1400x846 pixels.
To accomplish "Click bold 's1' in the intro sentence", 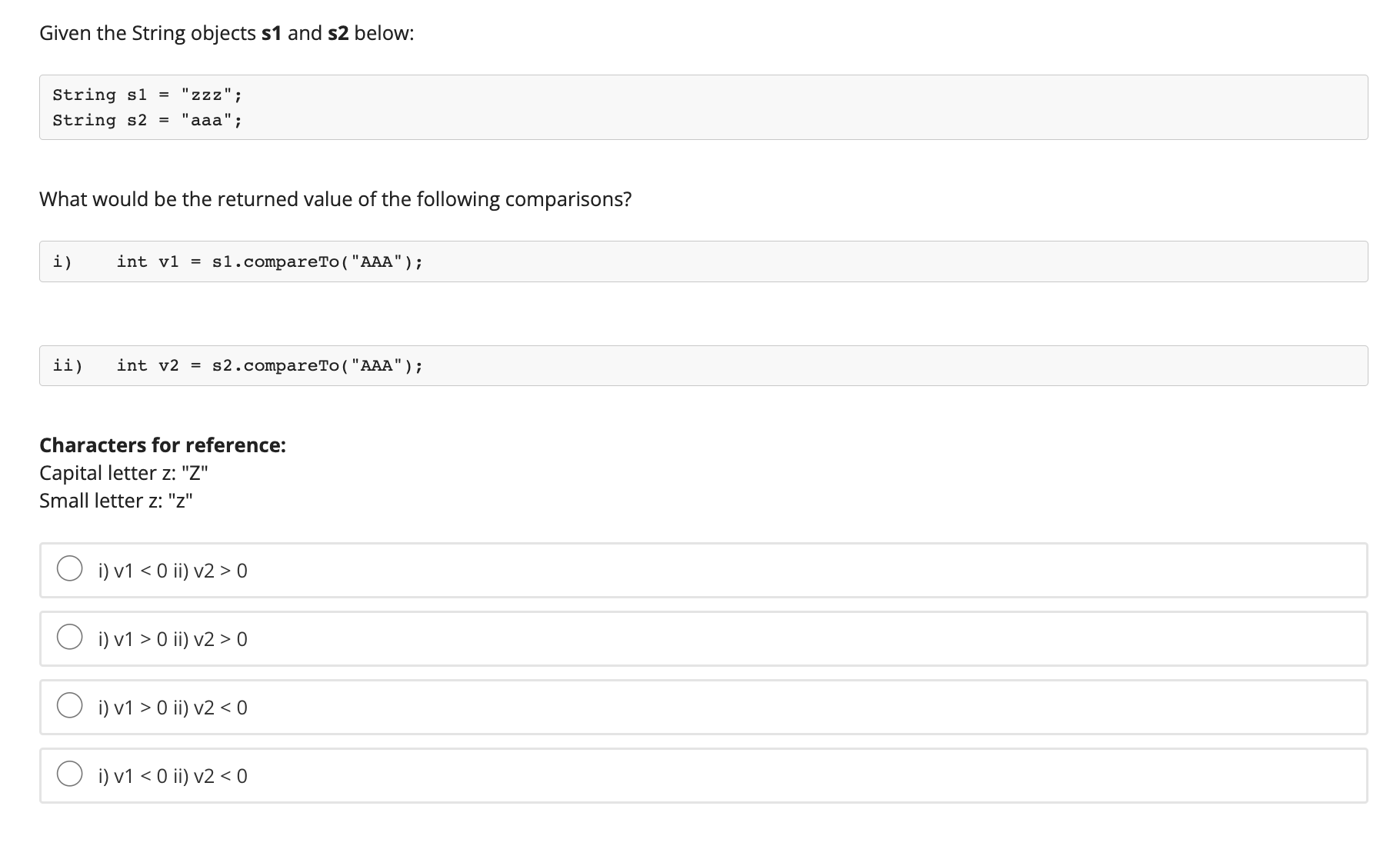I will pyautogui.click(x=272, y=33).
